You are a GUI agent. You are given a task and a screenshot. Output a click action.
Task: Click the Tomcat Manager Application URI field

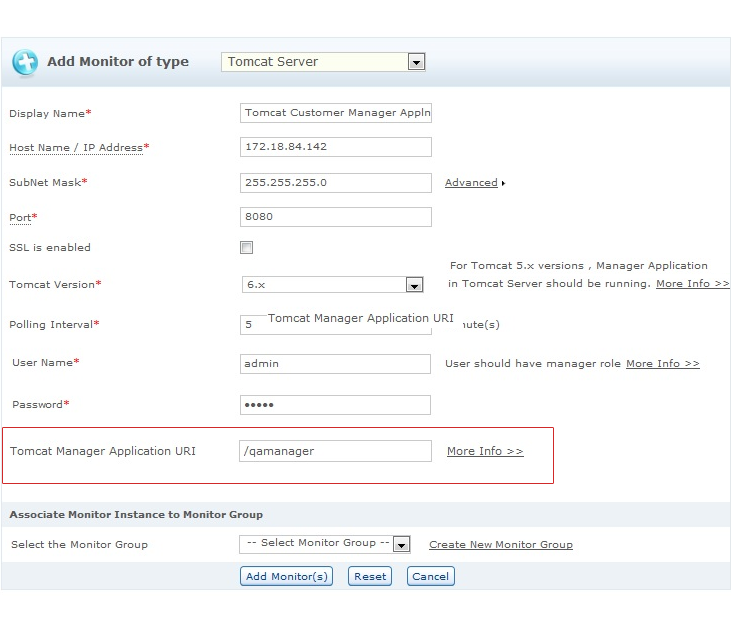335,451
